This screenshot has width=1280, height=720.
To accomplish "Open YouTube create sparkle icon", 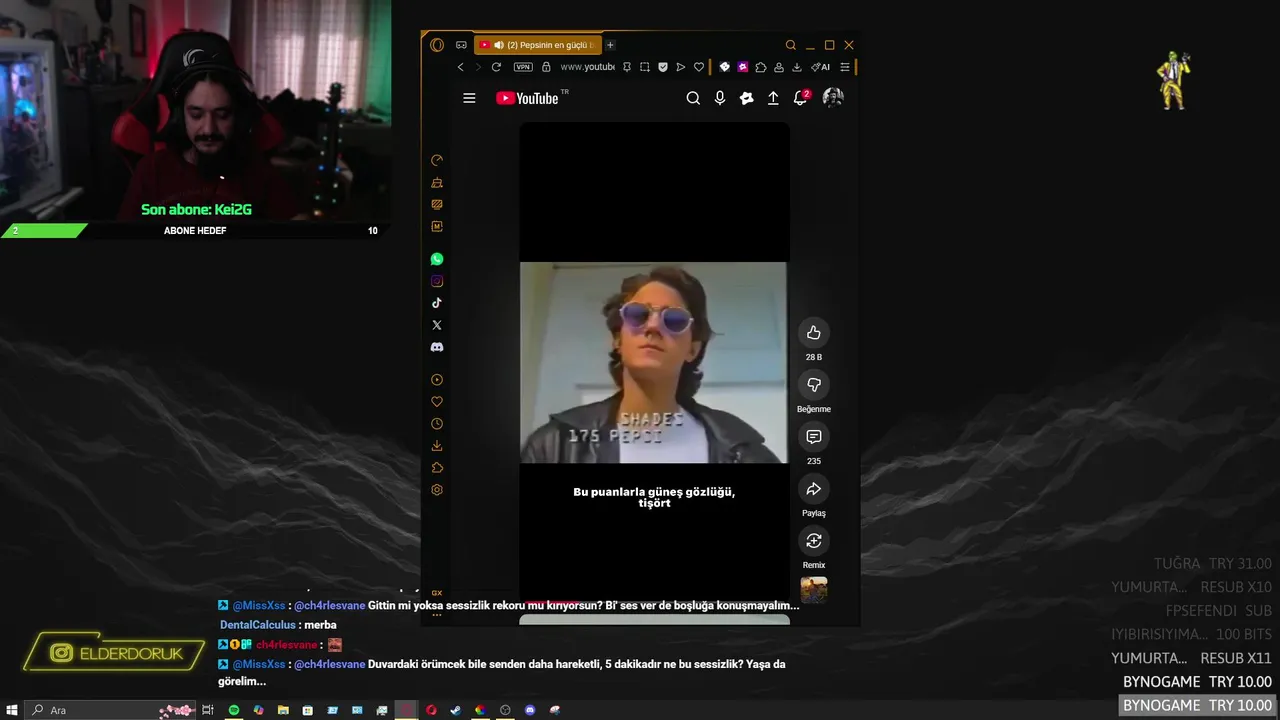I will pyautogui.click(x=746, y=98).
